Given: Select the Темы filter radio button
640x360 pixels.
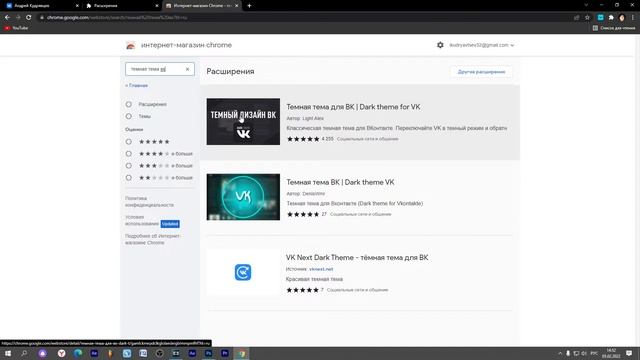Looking at the screenshot, I should click(x=129, y=116).
